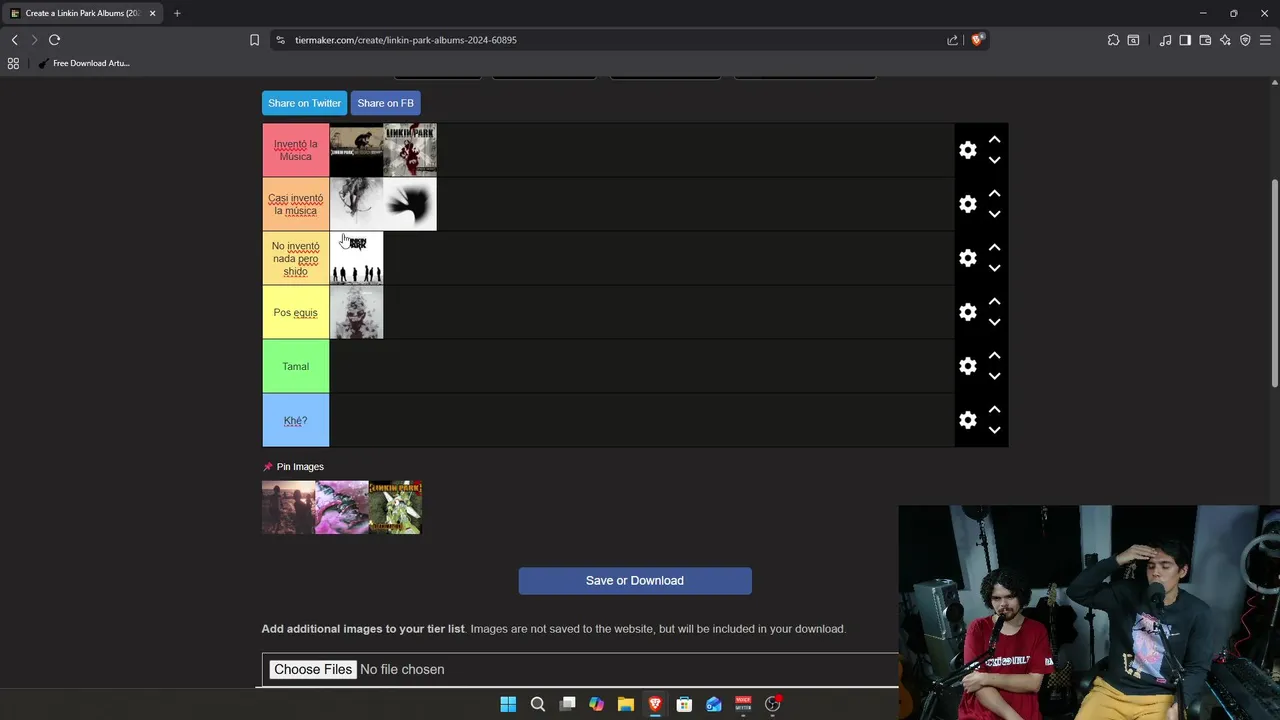Close the Create a Linkin Park Albums tab

point(152,13)
